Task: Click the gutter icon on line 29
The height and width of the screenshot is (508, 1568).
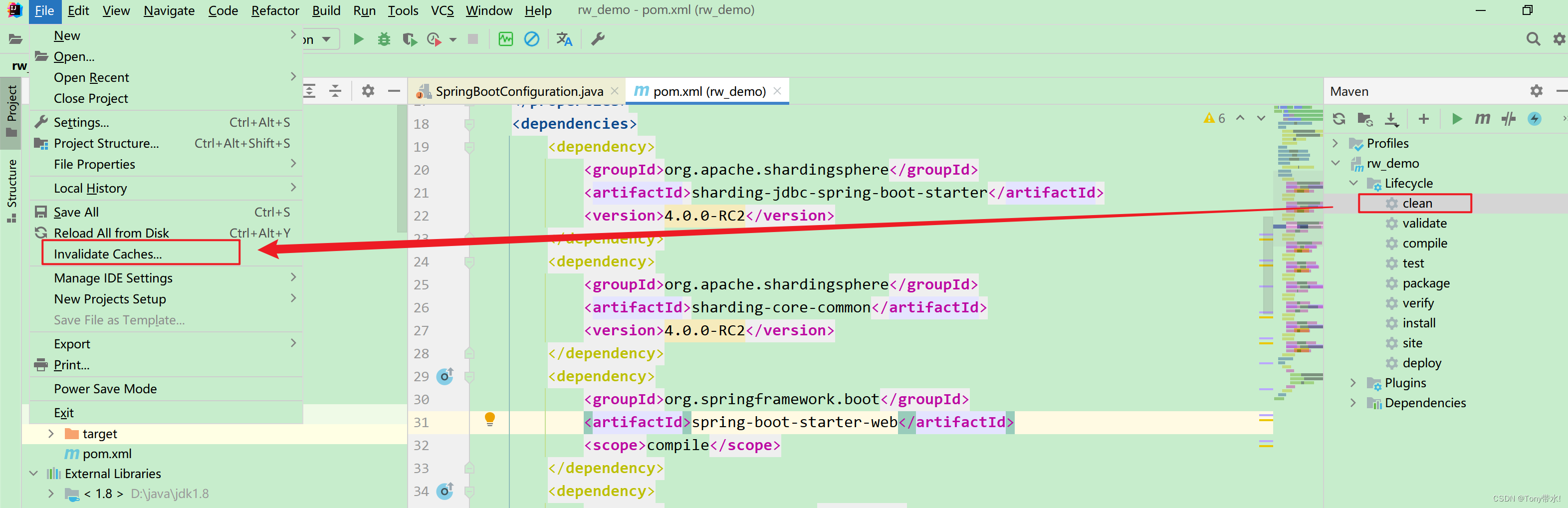Action: tap(445, 376)
